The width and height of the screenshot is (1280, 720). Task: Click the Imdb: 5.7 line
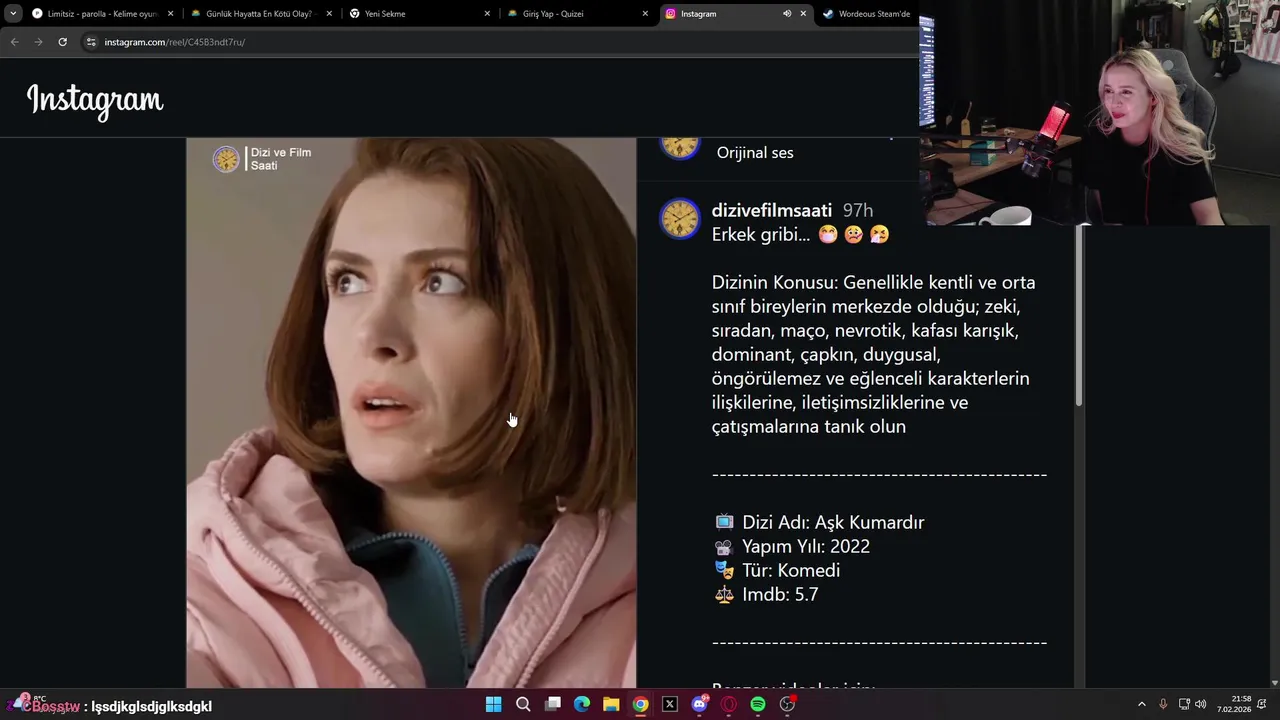[767, 594]
